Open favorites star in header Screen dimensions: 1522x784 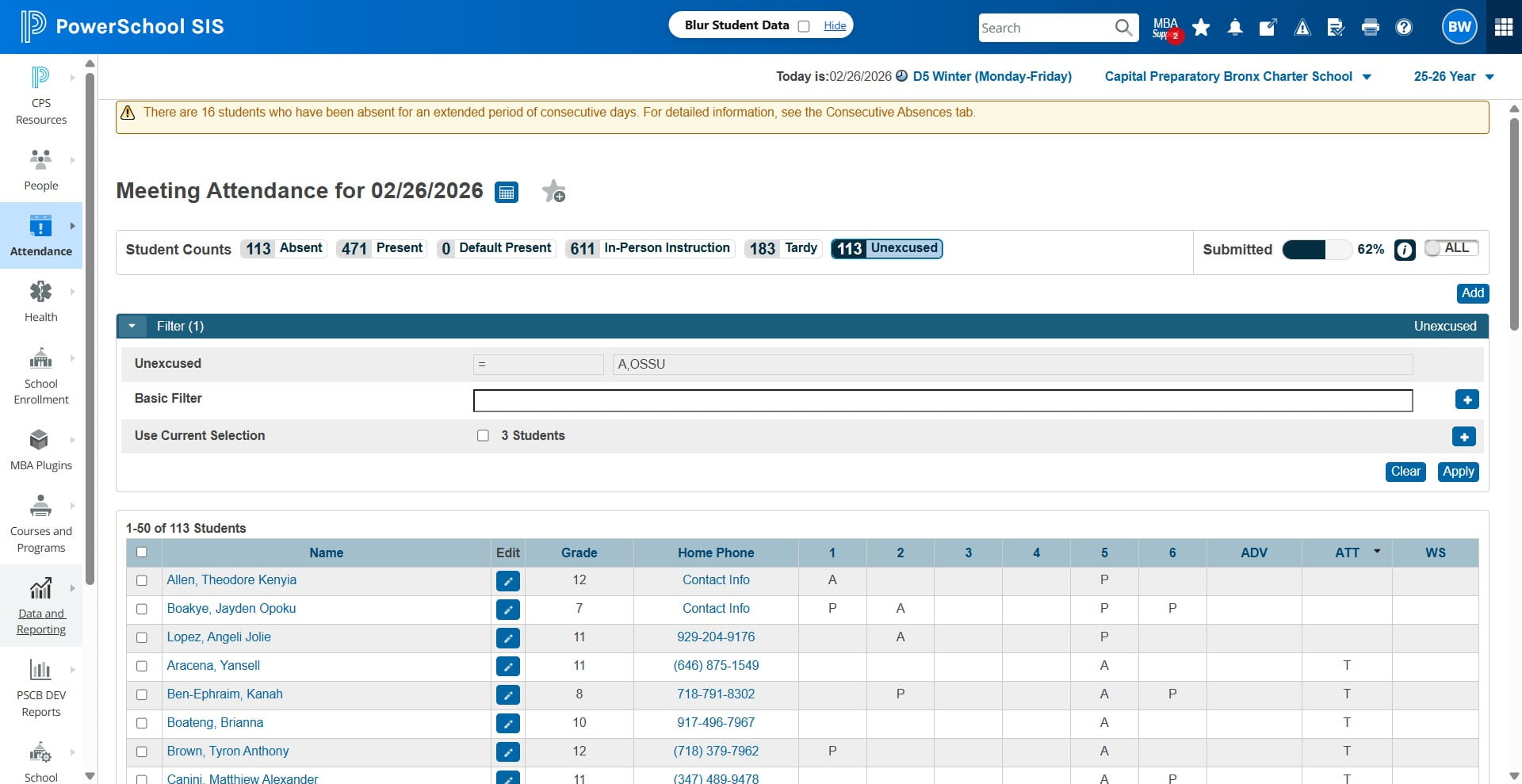[1201, 28]
